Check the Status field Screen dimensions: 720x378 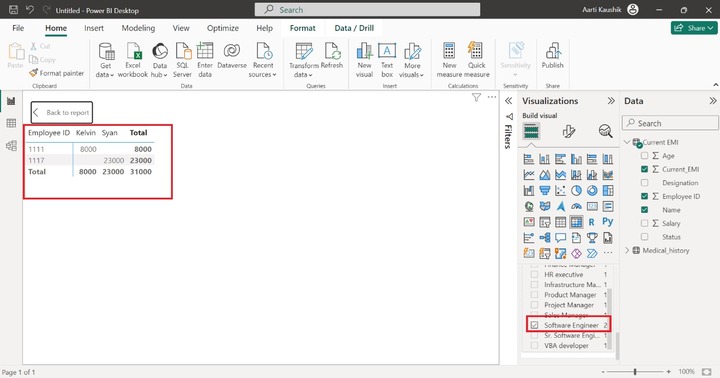click(644, 237)
